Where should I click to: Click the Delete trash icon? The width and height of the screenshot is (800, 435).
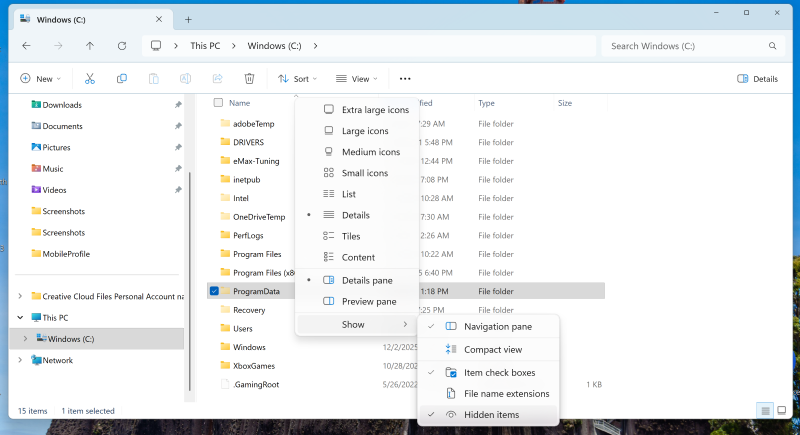coord(249,79)
